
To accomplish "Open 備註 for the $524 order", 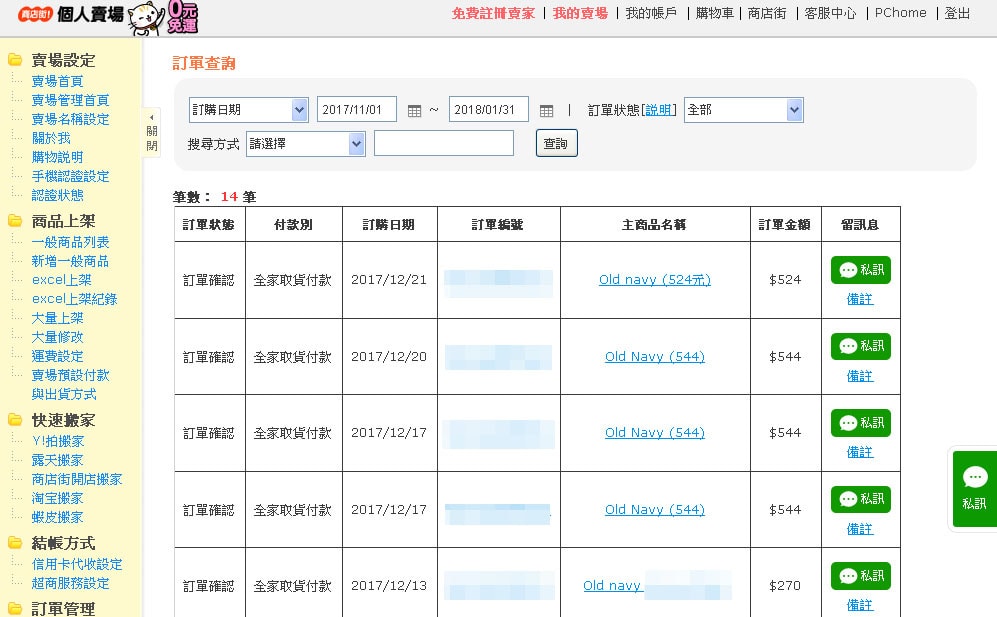I will coord(860,299).
